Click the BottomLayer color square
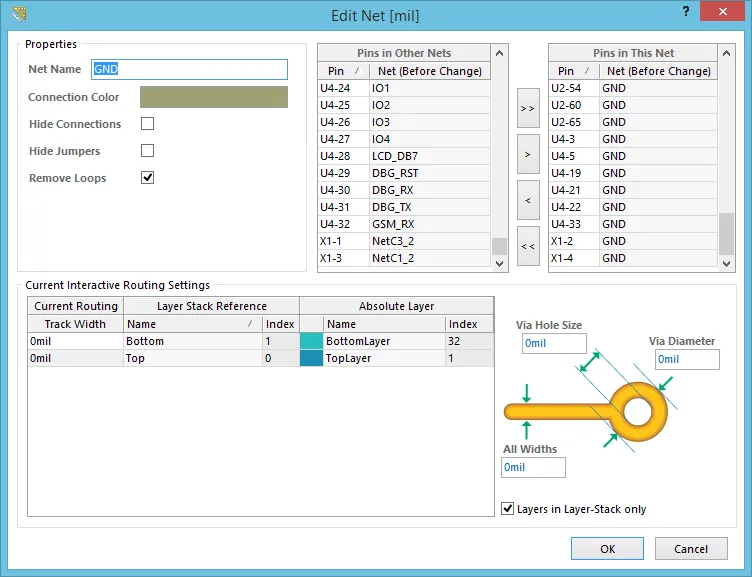This screenshot has width=752, height=577. pos(311,341)
